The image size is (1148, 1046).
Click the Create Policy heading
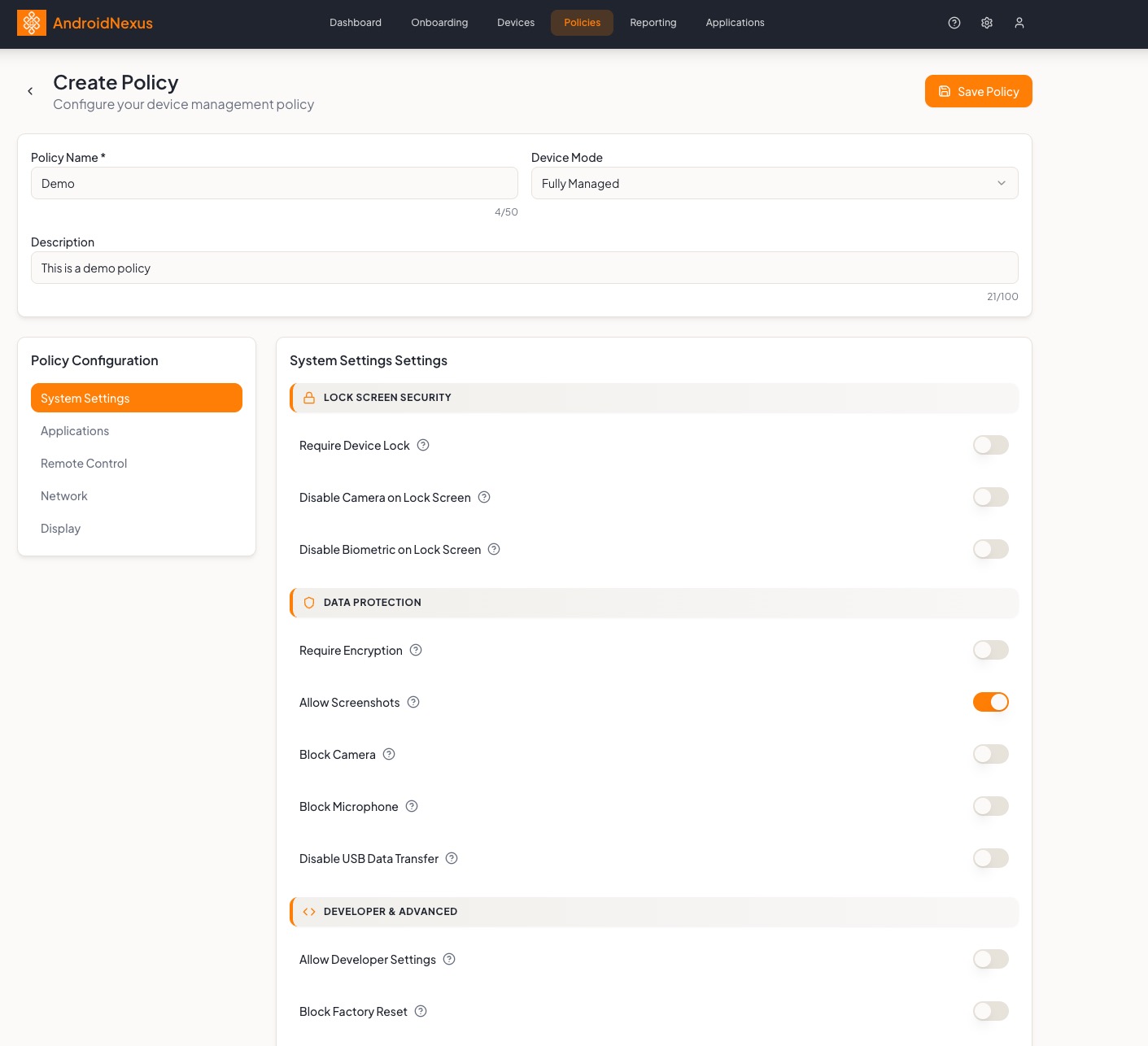pyautogui.click(x=116, y=82)
